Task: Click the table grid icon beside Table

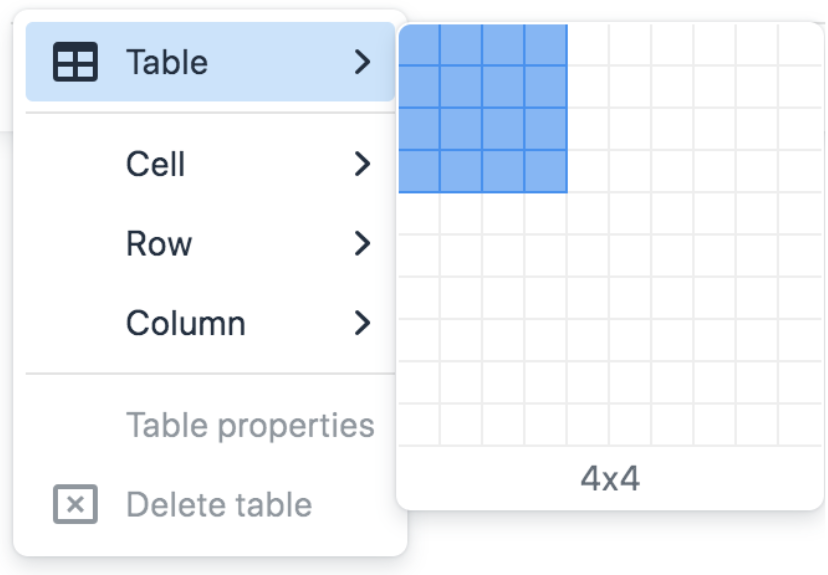Action: pos(75,62)
